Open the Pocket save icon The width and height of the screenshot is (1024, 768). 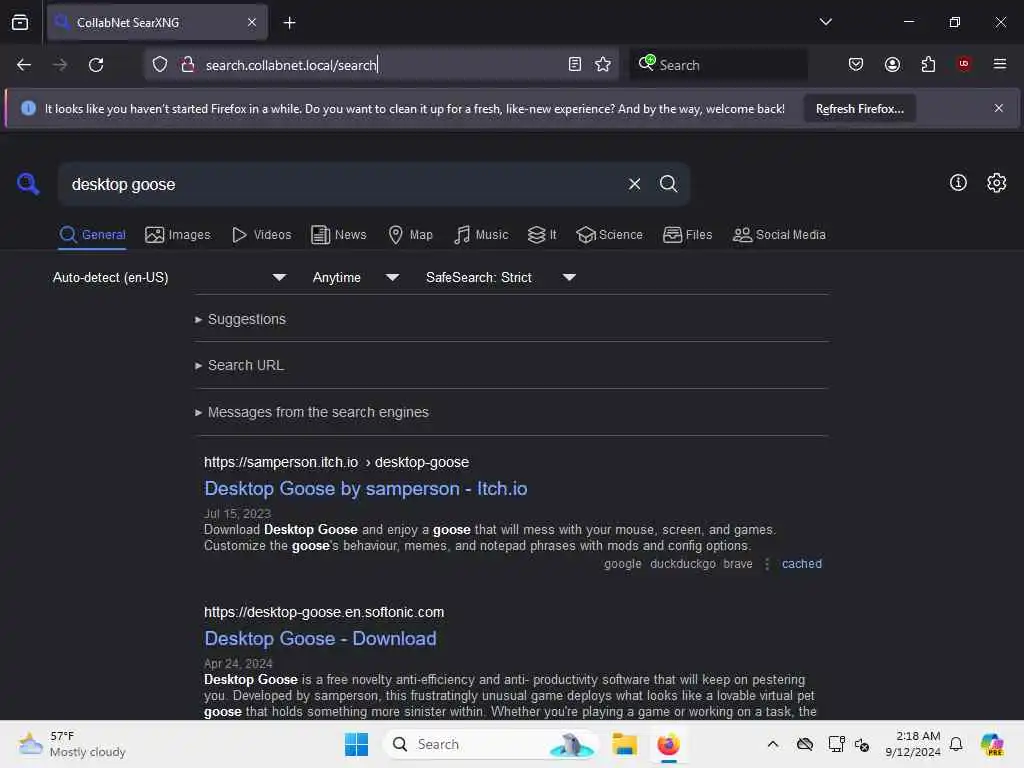(x=856, y=64)
